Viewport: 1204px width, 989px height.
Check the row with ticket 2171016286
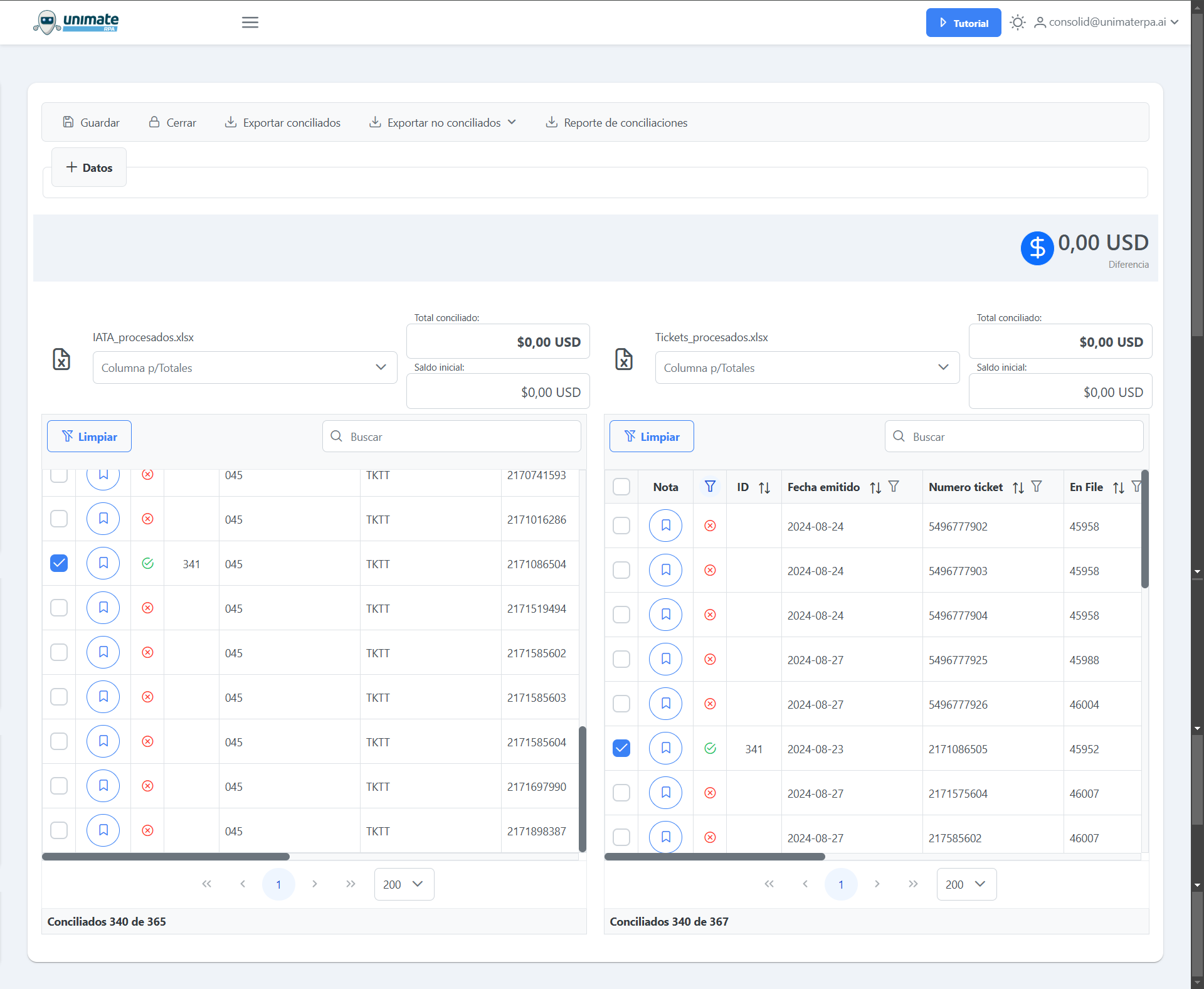click(x=59, y=519)
